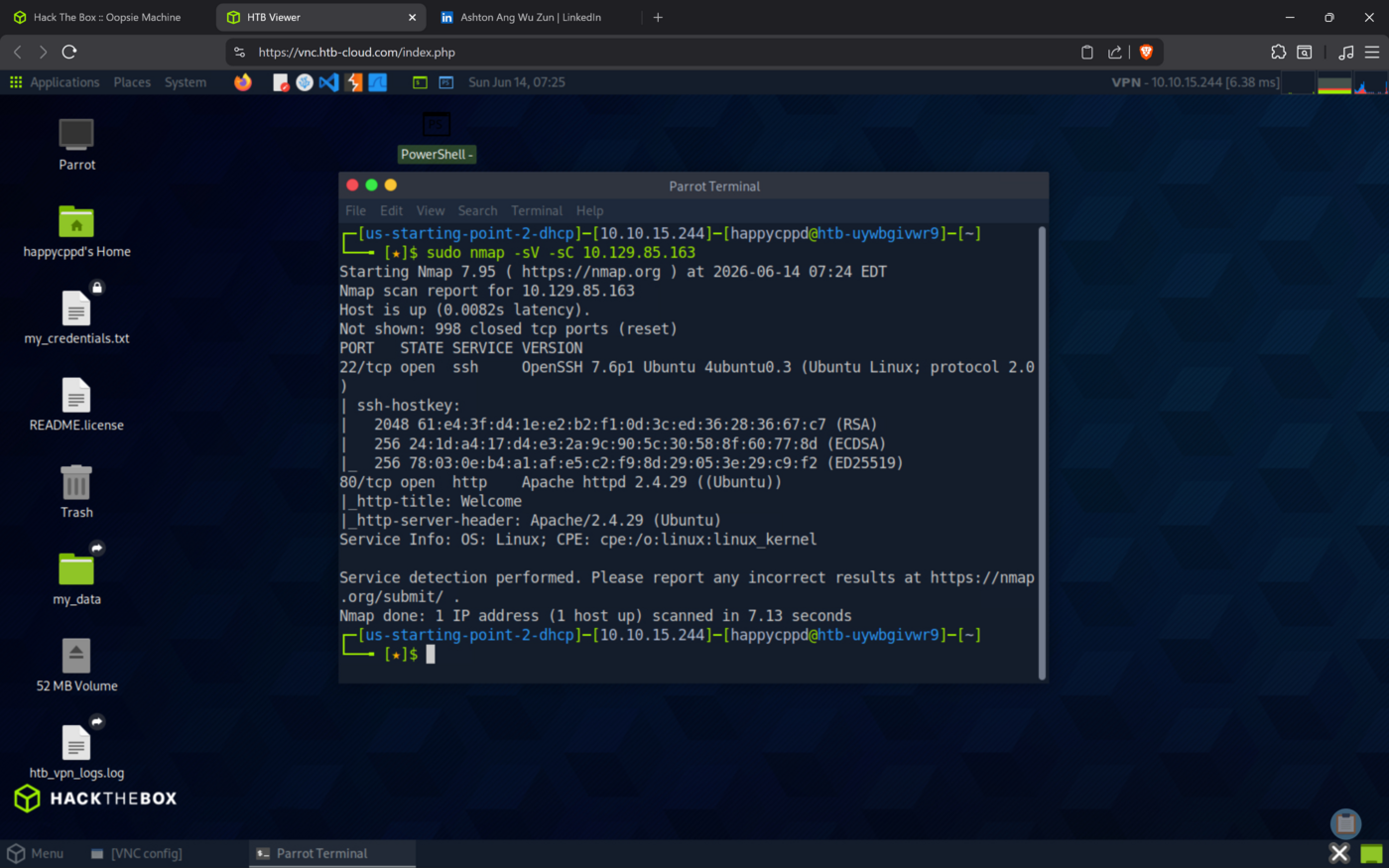
Task: Open README.license file on desktop
Action: [76, 405]
